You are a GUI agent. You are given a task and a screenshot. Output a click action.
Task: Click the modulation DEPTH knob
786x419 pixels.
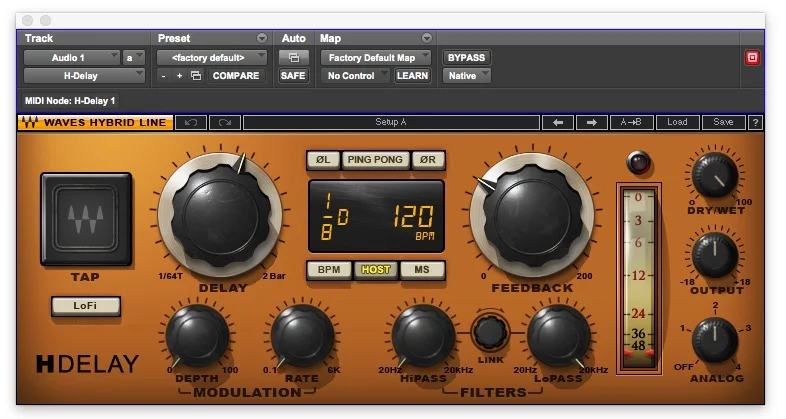197,336
